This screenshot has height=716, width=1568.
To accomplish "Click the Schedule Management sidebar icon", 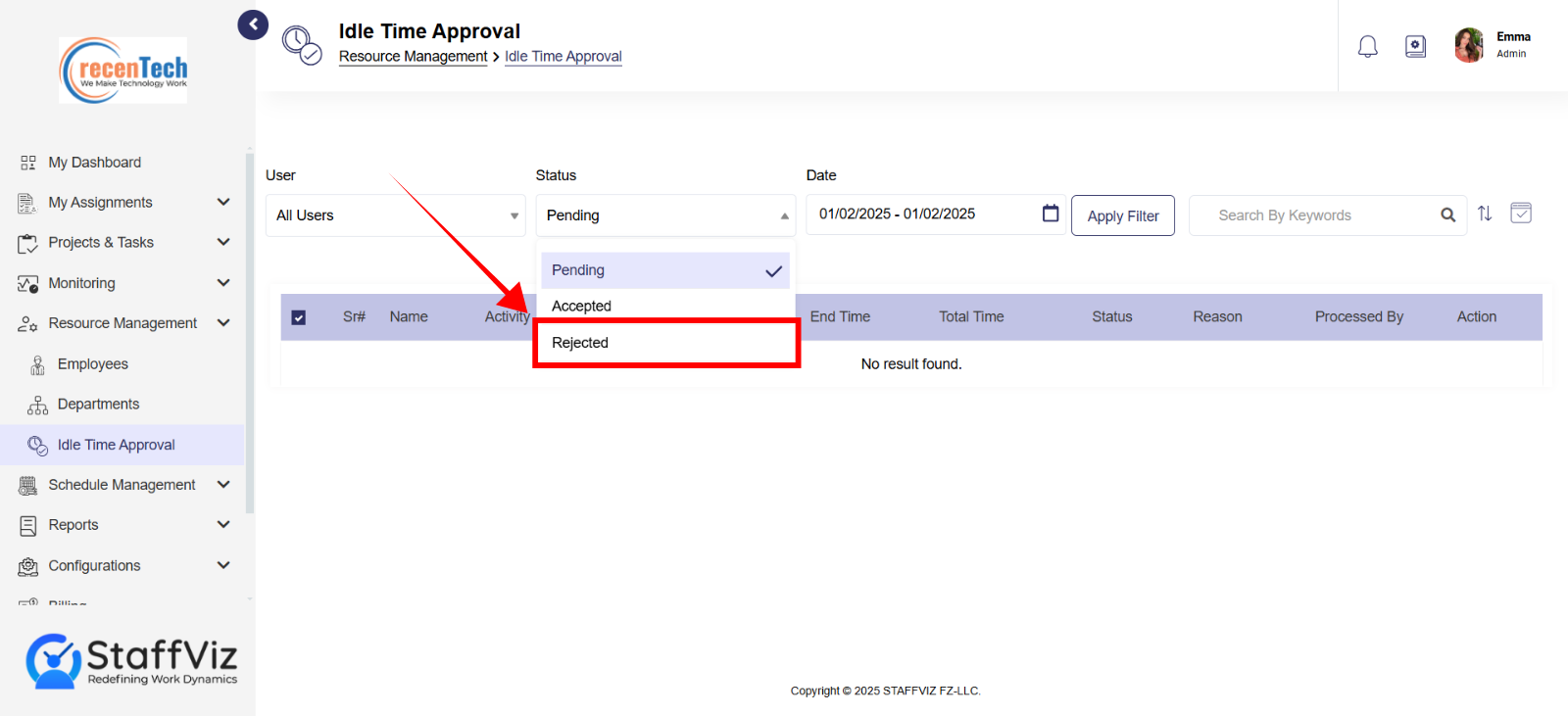I will point(27,485).
